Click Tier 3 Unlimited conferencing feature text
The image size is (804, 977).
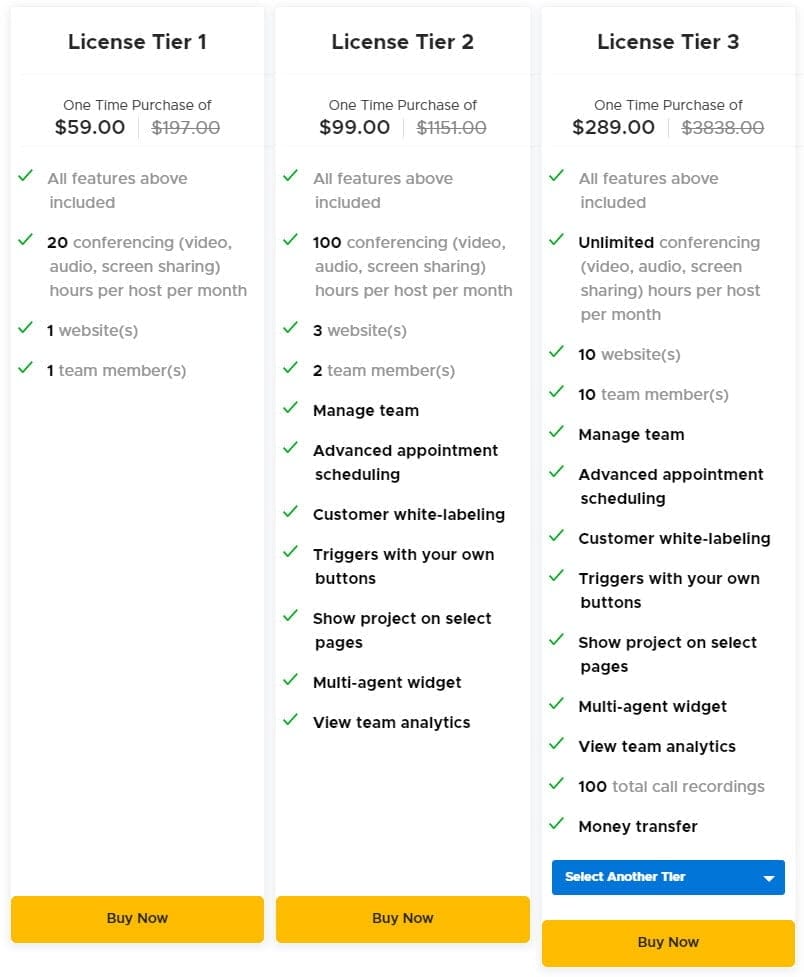coord(669,279)
